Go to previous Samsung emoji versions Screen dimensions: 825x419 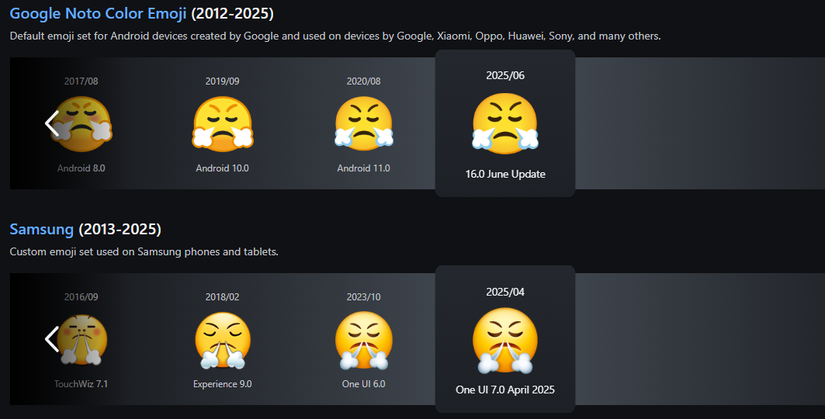[52, 339]
